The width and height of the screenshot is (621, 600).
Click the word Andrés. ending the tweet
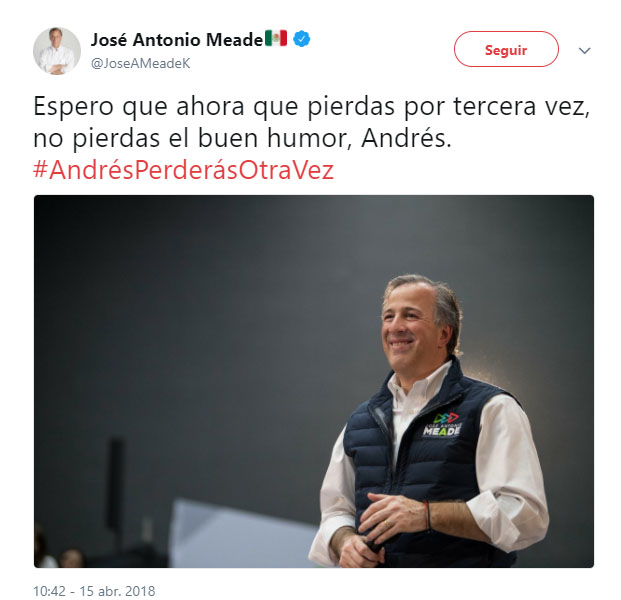coord(406,138)
